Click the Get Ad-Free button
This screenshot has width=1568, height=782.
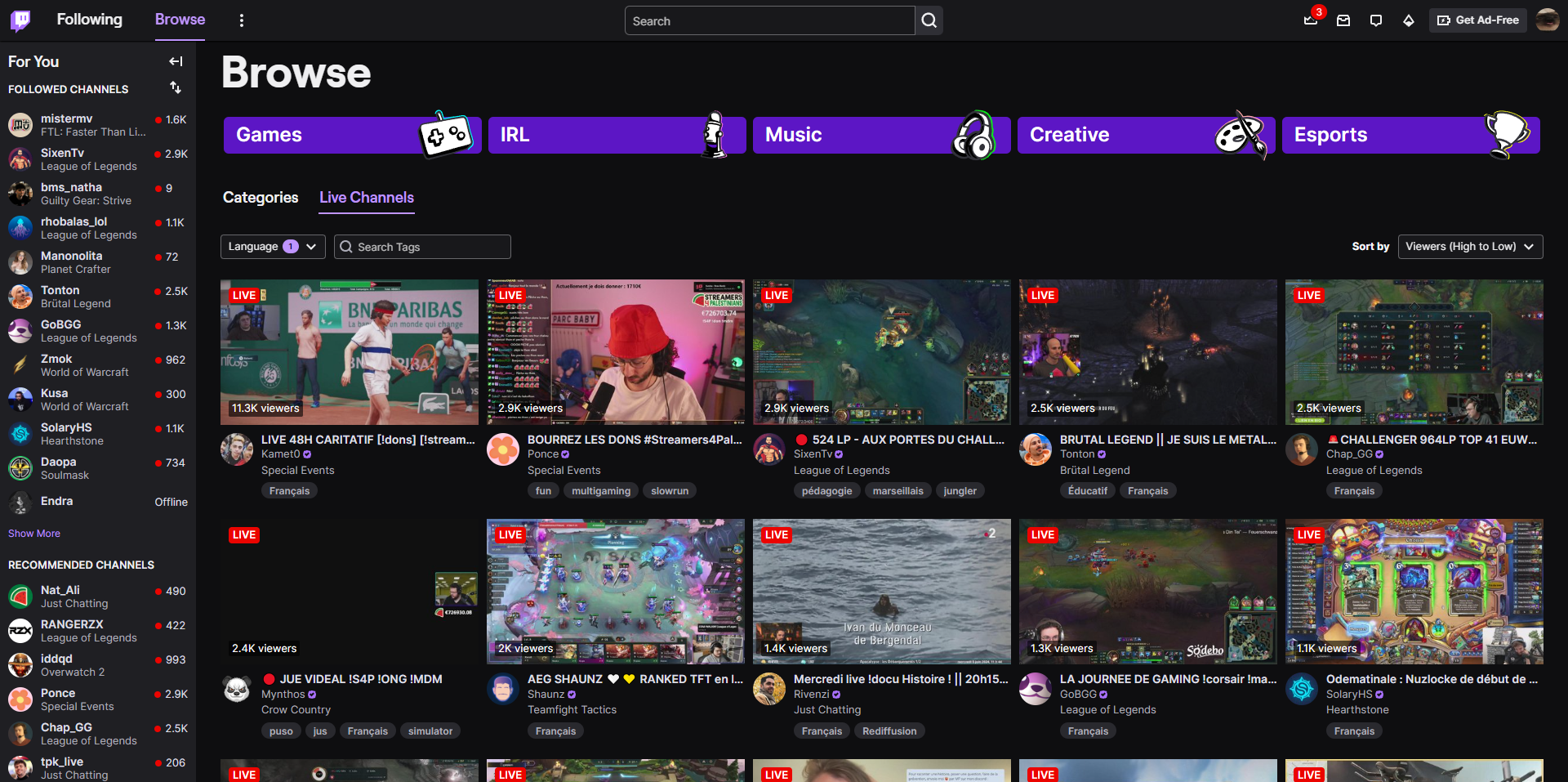(1477, 20)
